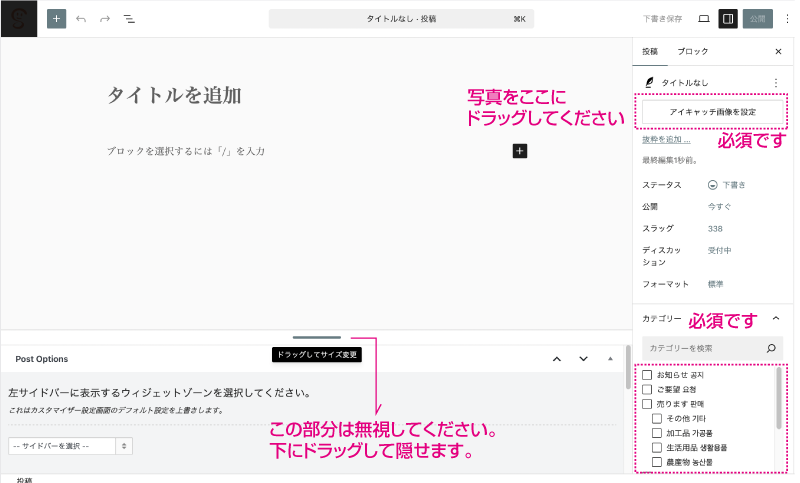This screenshot has height=483, width=800.
Task: Click the 下書き保存 button
Action: point(662,19)
